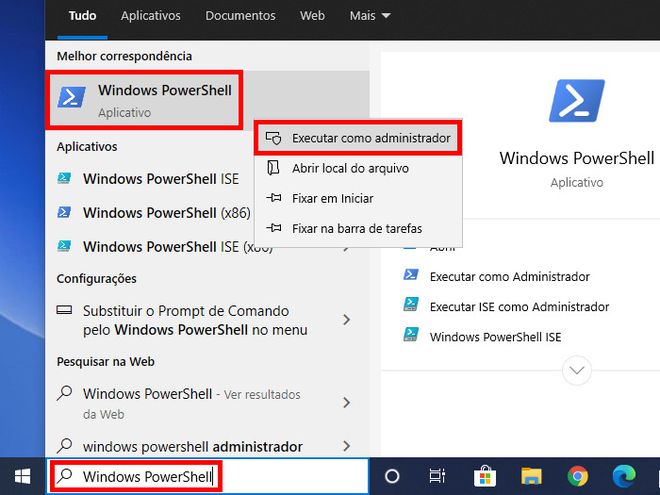Choose Executar como administrador in the context menu

point(358,138)
